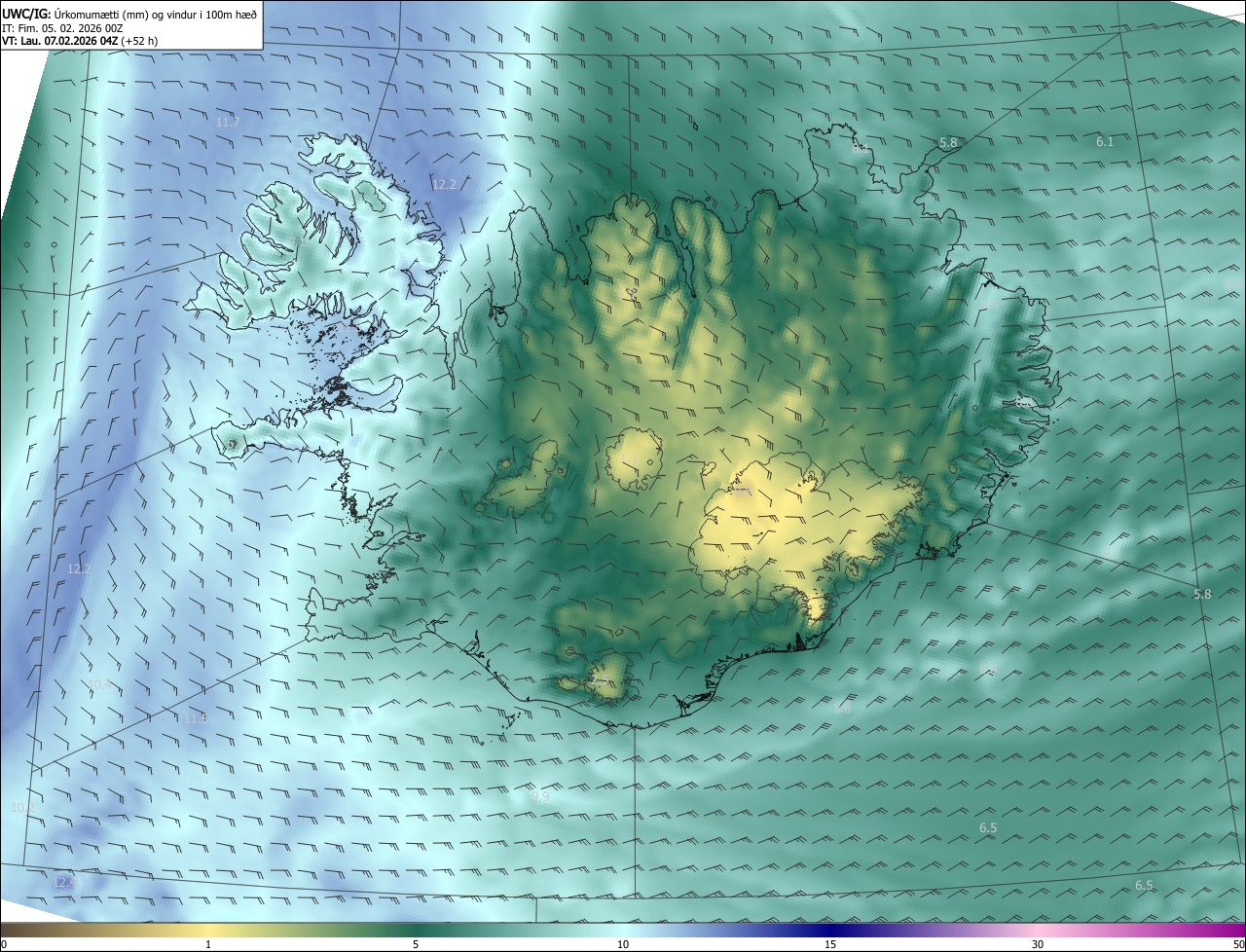Click the 0 tick on the color scale

point(4,944)
